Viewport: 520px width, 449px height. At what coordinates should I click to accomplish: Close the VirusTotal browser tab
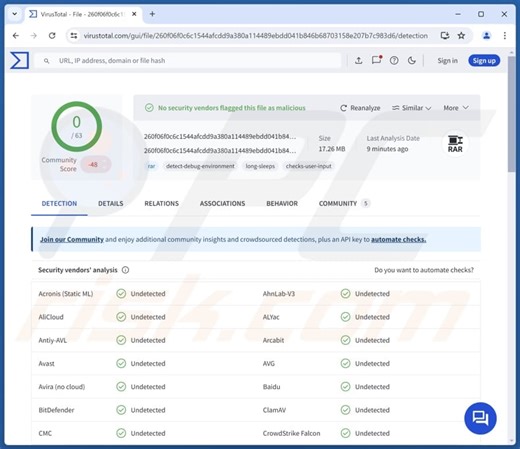point(134,14)
